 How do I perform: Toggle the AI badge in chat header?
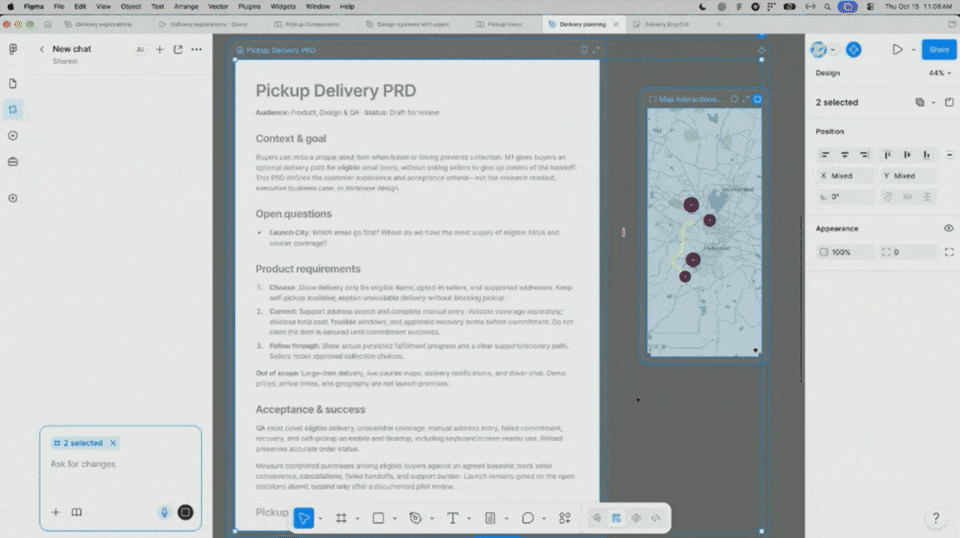[x=140, y=50]
